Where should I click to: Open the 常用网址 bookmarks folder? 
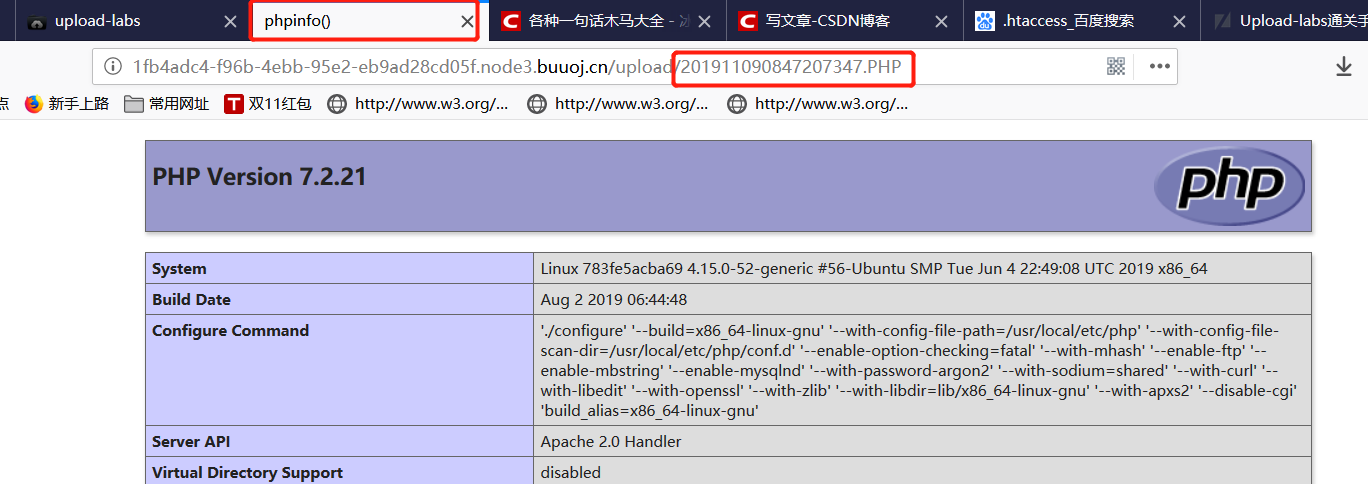pyautogui.click(x=167, y=103)
